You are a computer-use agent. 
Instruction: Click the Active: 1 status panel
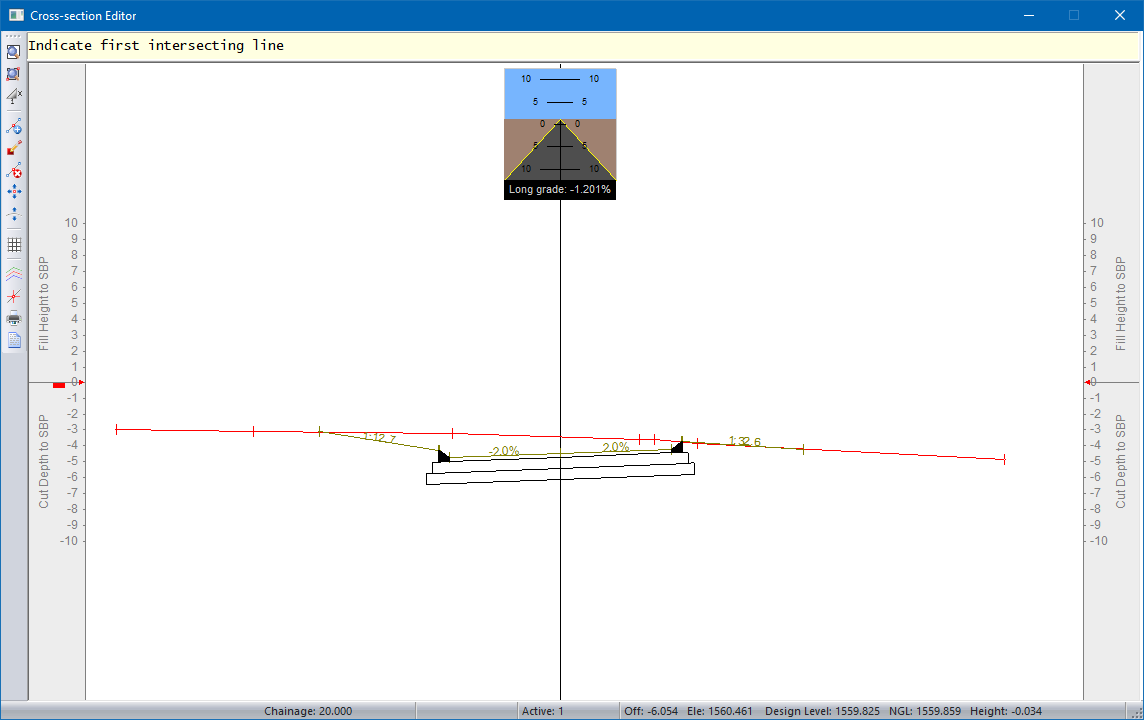tap(543, 711)
